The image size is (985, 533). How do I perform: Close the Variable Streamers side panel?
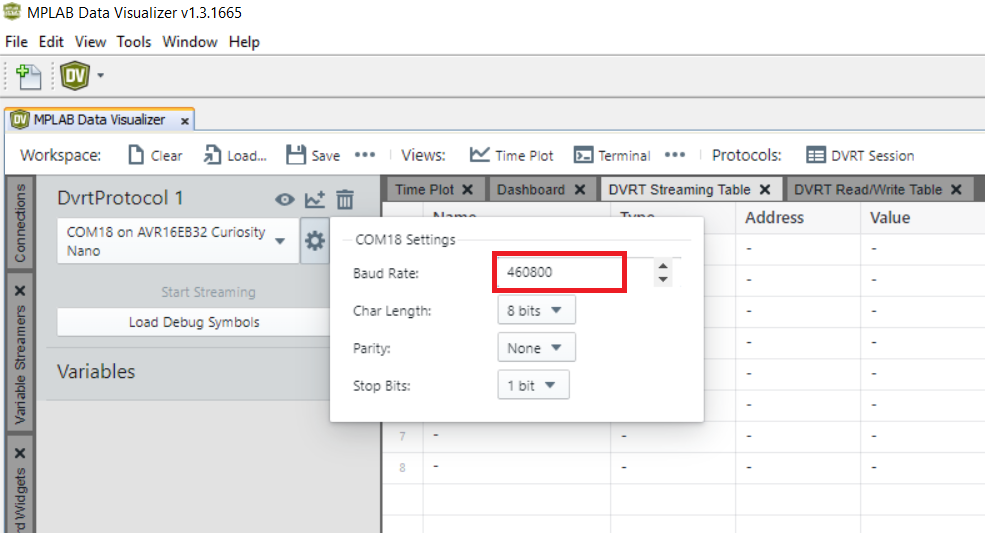pyautogui.click(x=20, y=290)
